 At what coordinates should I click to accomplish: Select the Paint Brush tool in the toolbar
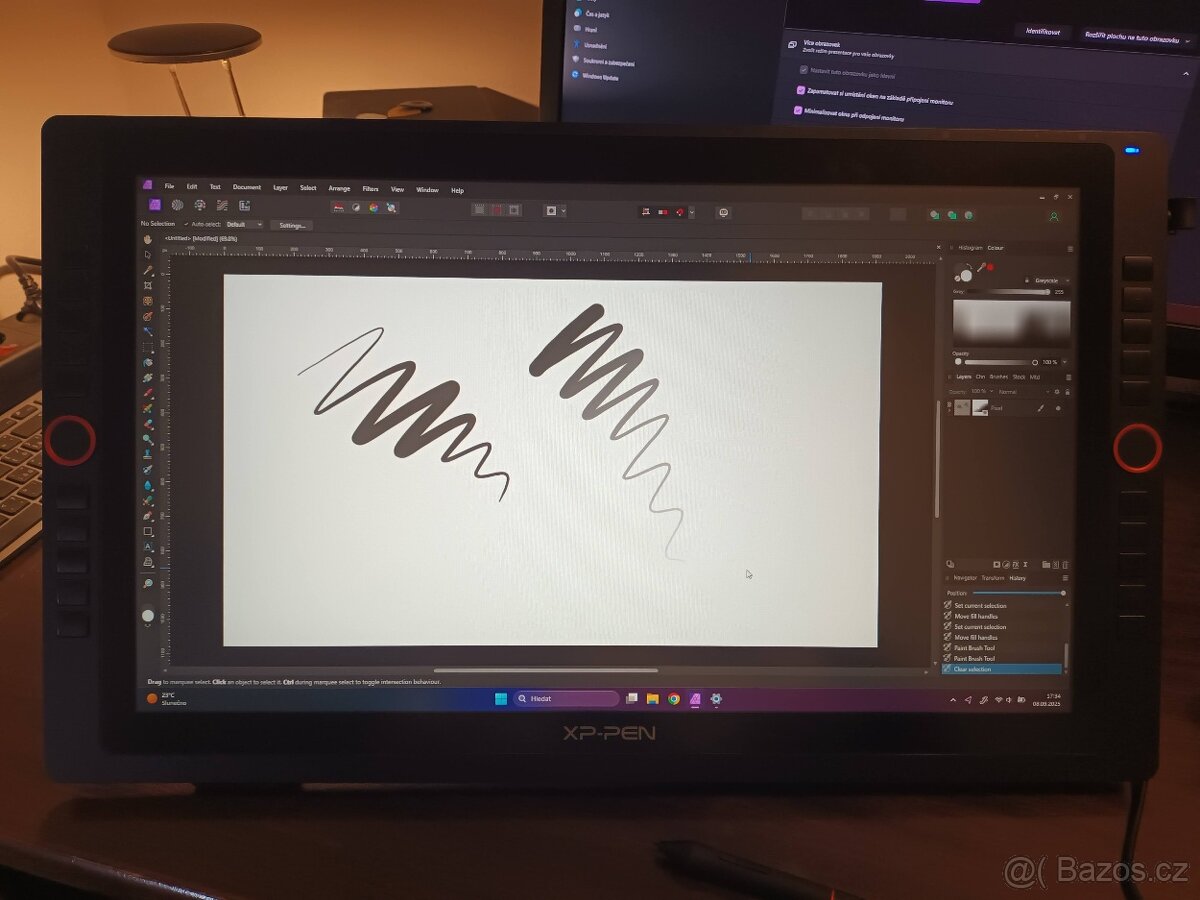(x=147, y=389)
